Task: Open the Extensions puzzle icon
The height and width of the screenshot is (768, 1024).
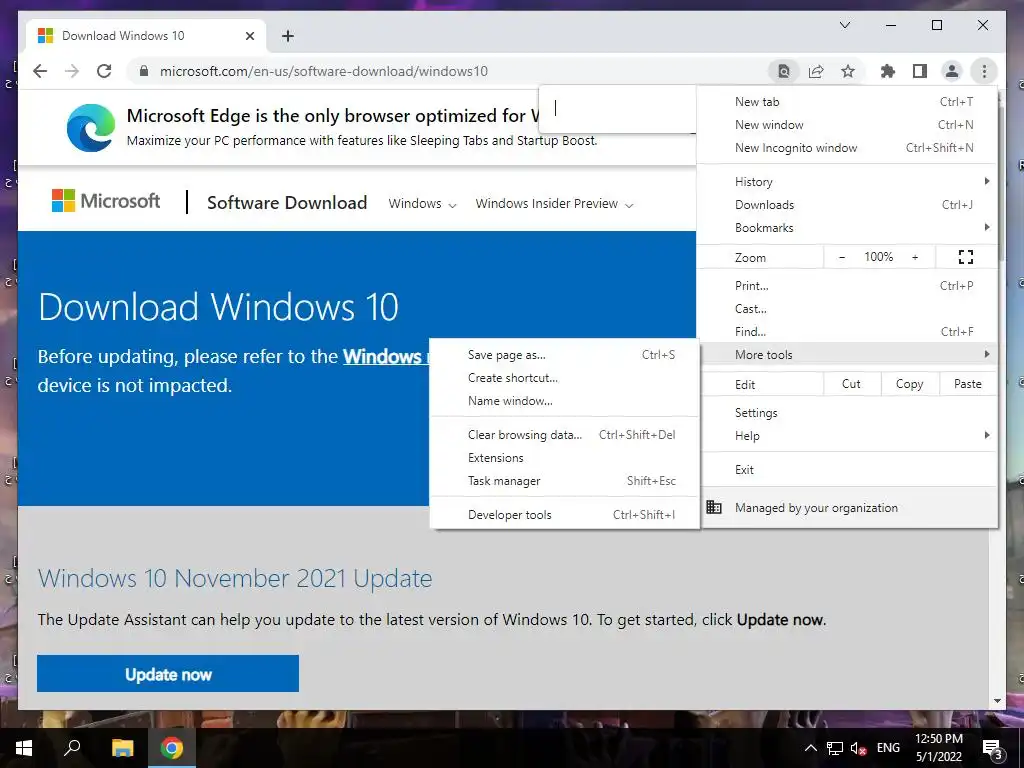Action: point(888,71)
